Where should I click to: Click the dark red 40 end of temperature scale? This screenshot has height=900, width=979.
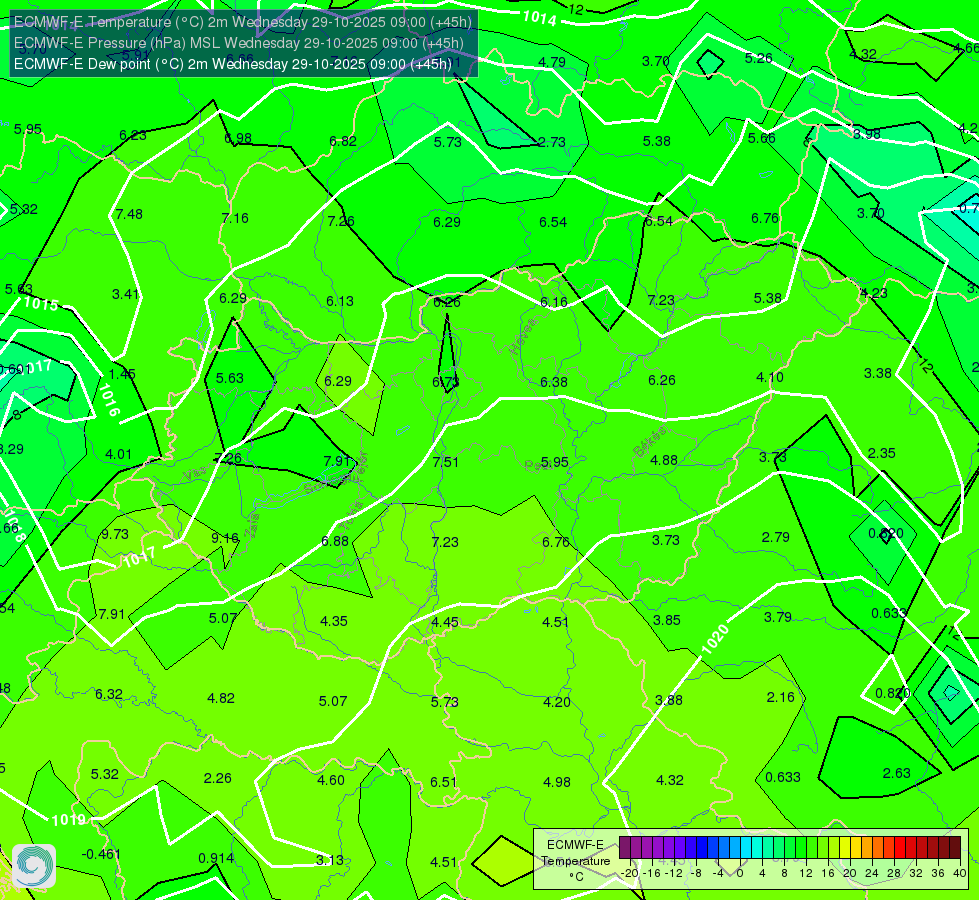tap(955, 848)
